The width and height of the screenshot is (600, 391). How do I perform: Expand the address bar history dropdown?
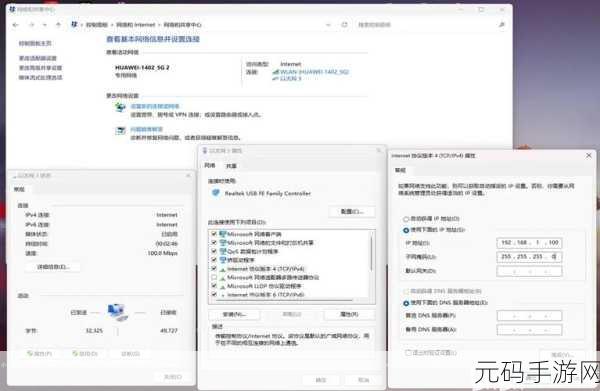tap(328, 24)
